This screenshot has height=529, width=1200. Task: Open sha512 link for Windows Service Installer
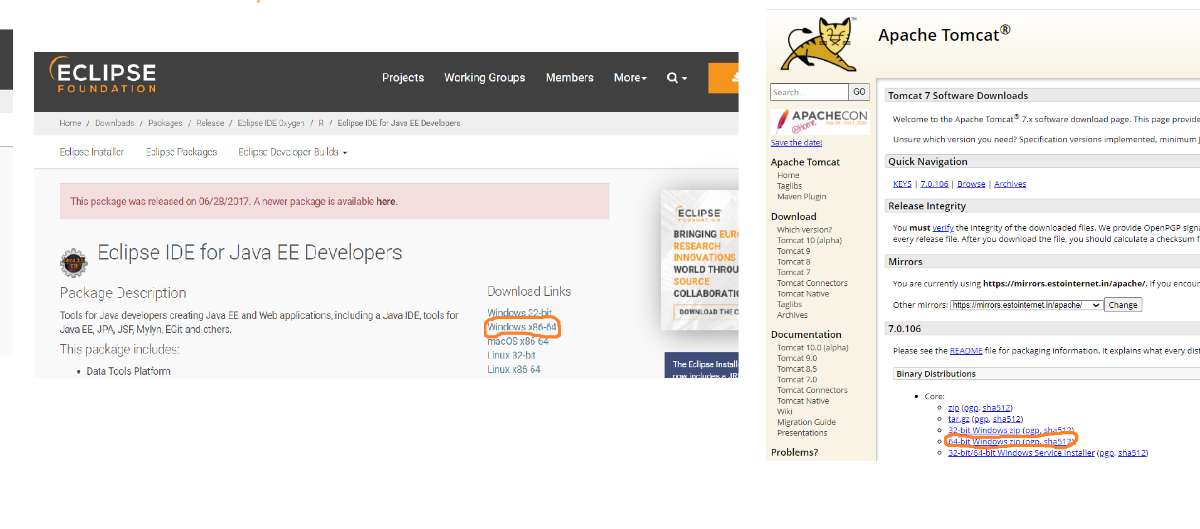click(x=1132, y=453)
